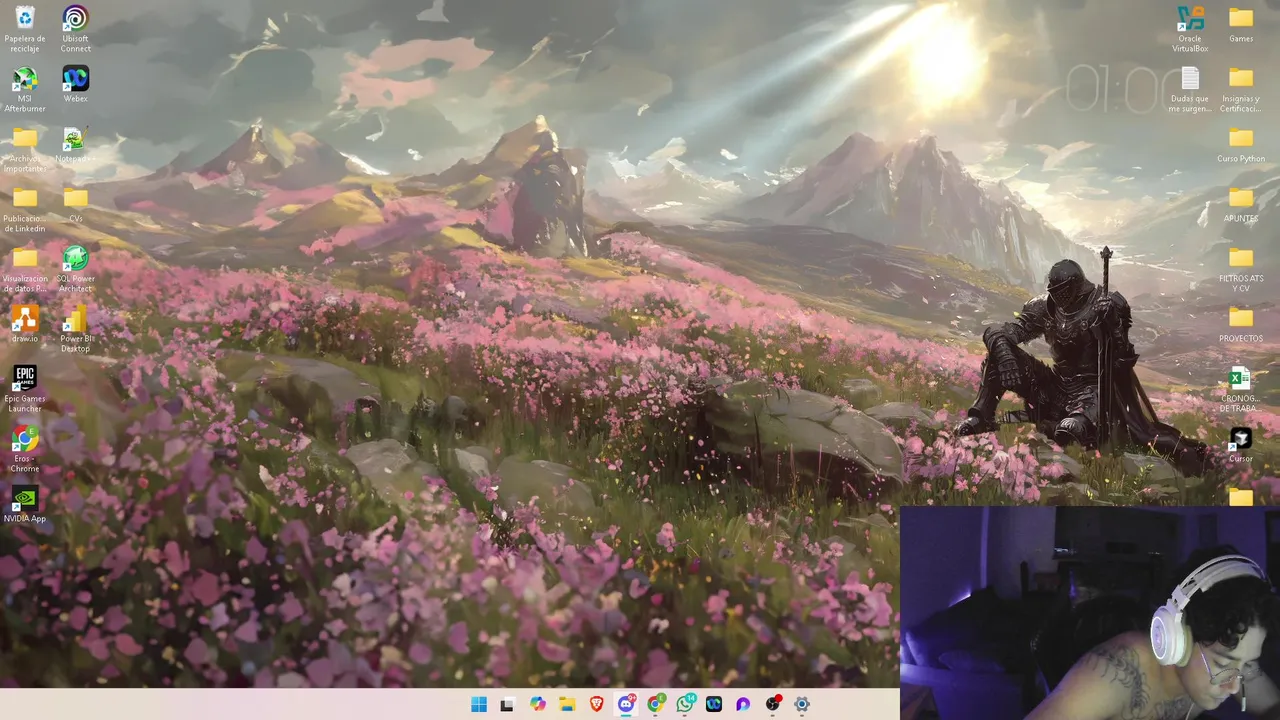
Task: Select the SQL Power Architect shortcut
Action: pyautogui.click(x=75, y=269)
